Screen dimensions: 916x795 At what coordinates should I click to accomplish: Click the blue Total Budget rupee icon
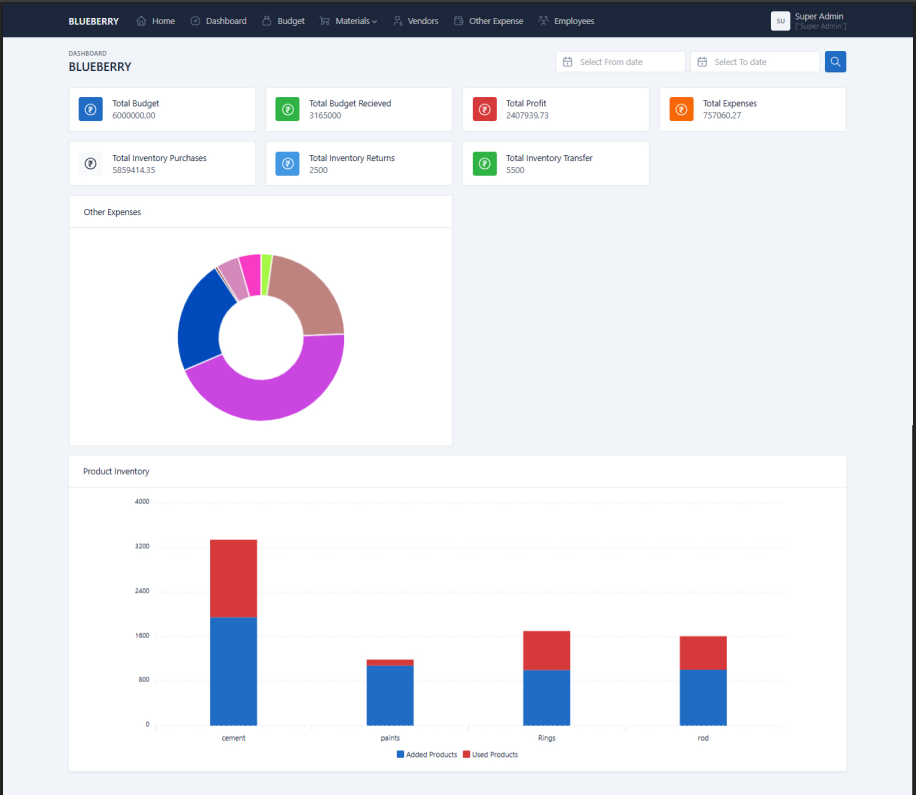91,109
